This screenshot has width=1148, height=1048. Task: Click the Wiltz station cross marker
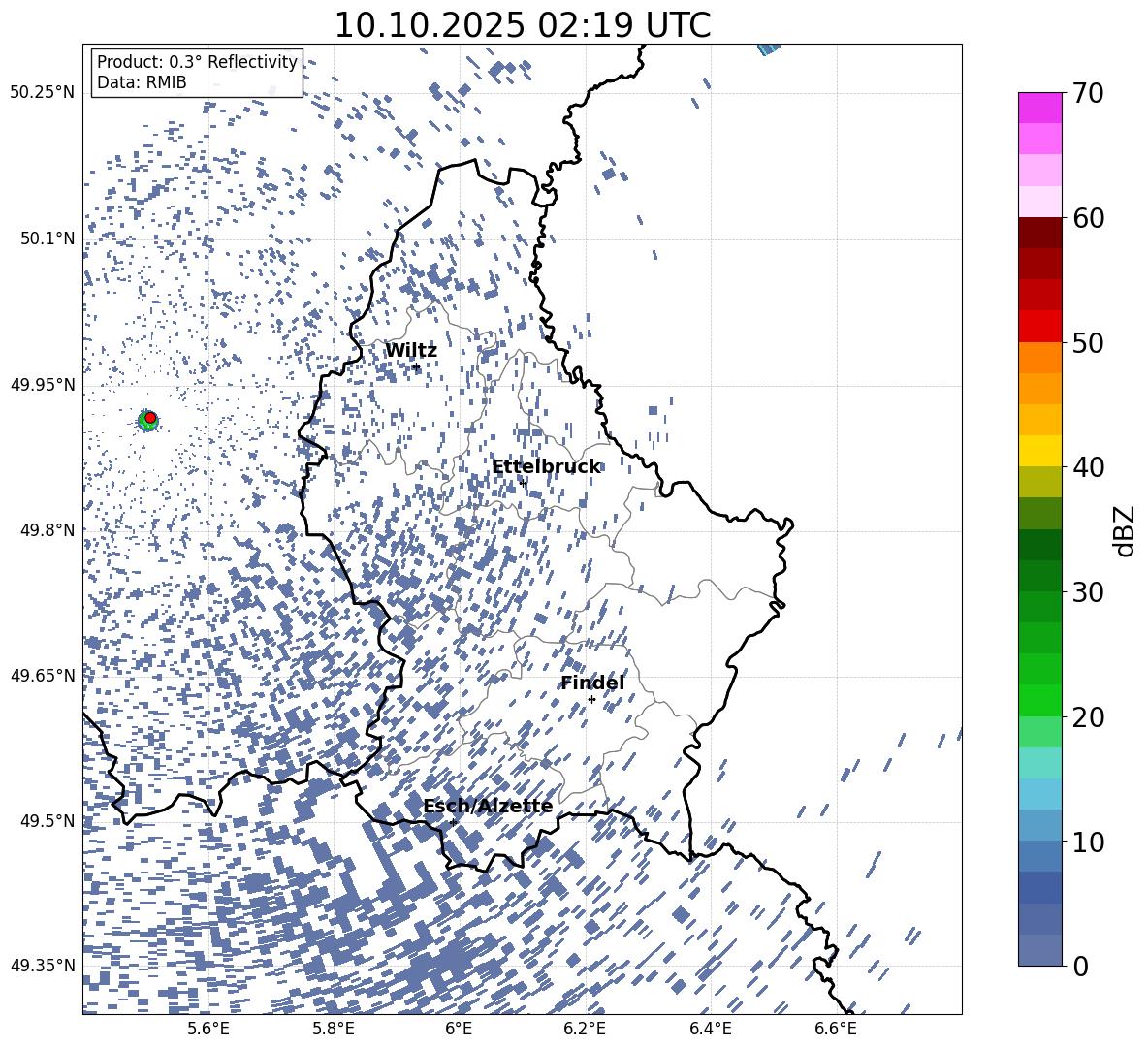click(x=417, y=366)
